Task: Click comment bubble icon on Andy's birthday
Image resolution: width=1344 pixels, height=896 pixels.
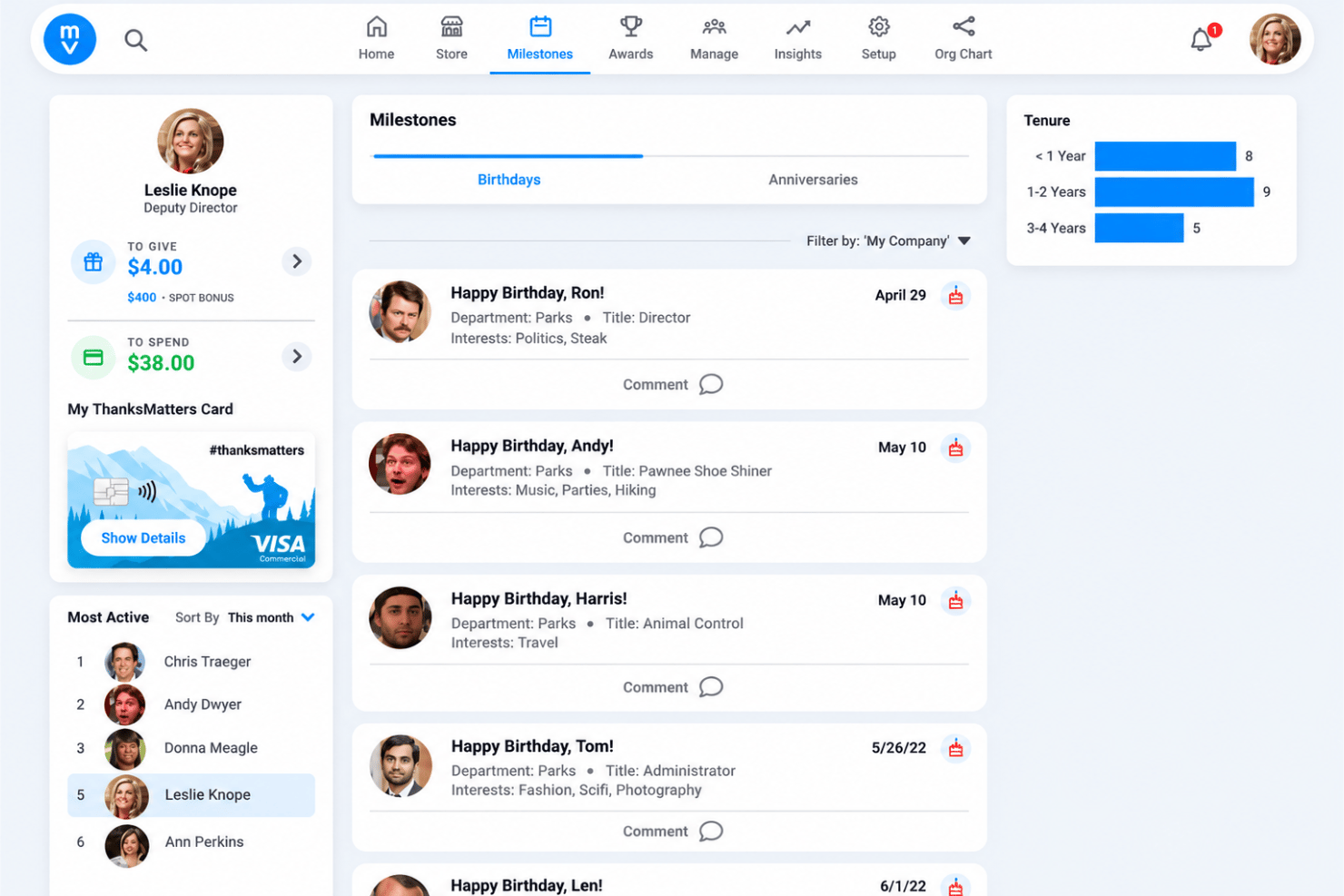Action: [x=711, y=537]
